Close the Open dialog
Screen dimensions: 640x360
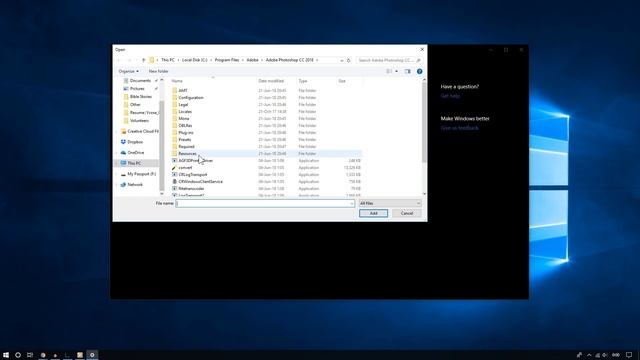click(x=422, y=49)
